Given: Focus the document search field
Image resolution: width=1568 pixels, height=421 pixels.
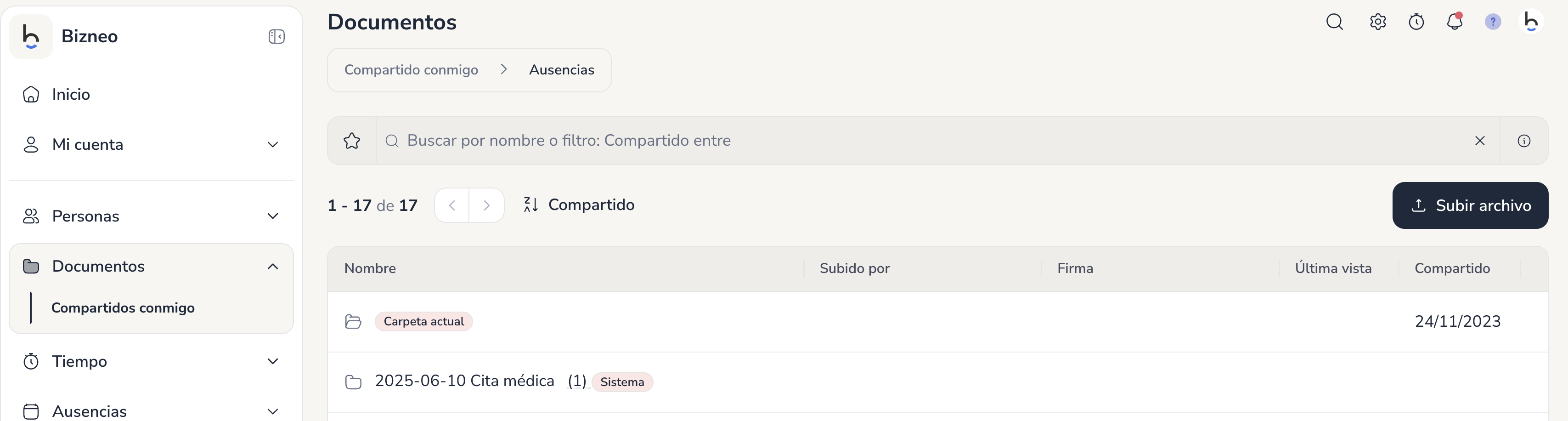Looking at the screenshot, I should (x=925, y=141).
